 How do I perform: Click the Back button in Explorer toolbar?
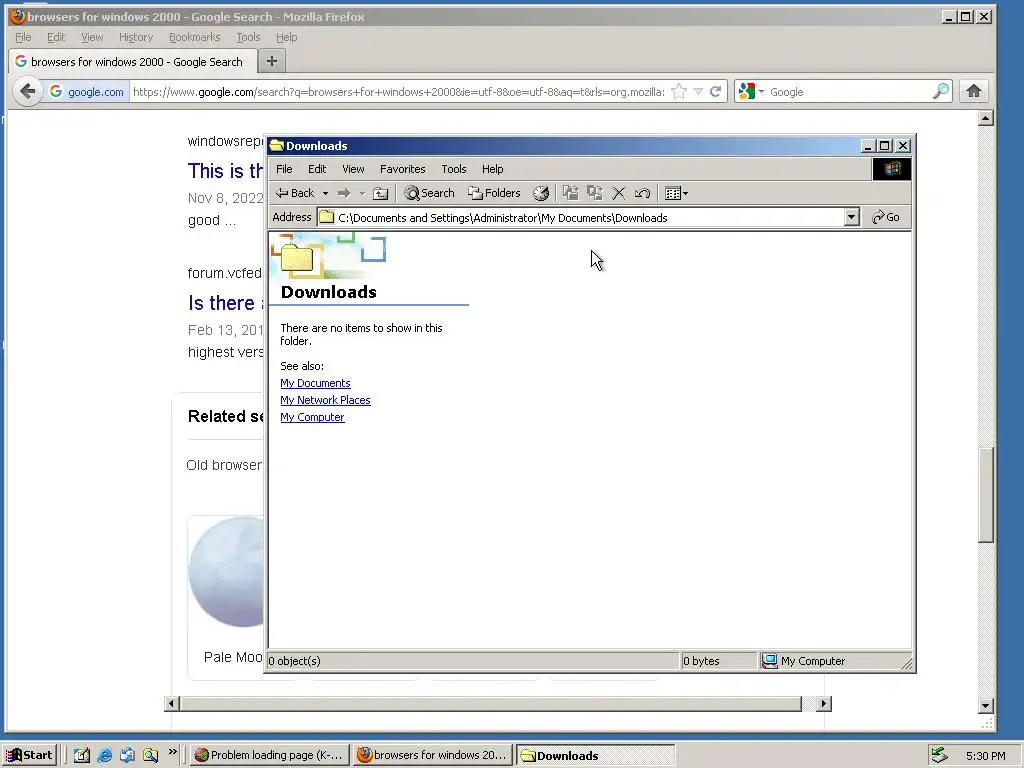(x=295, y=193)
